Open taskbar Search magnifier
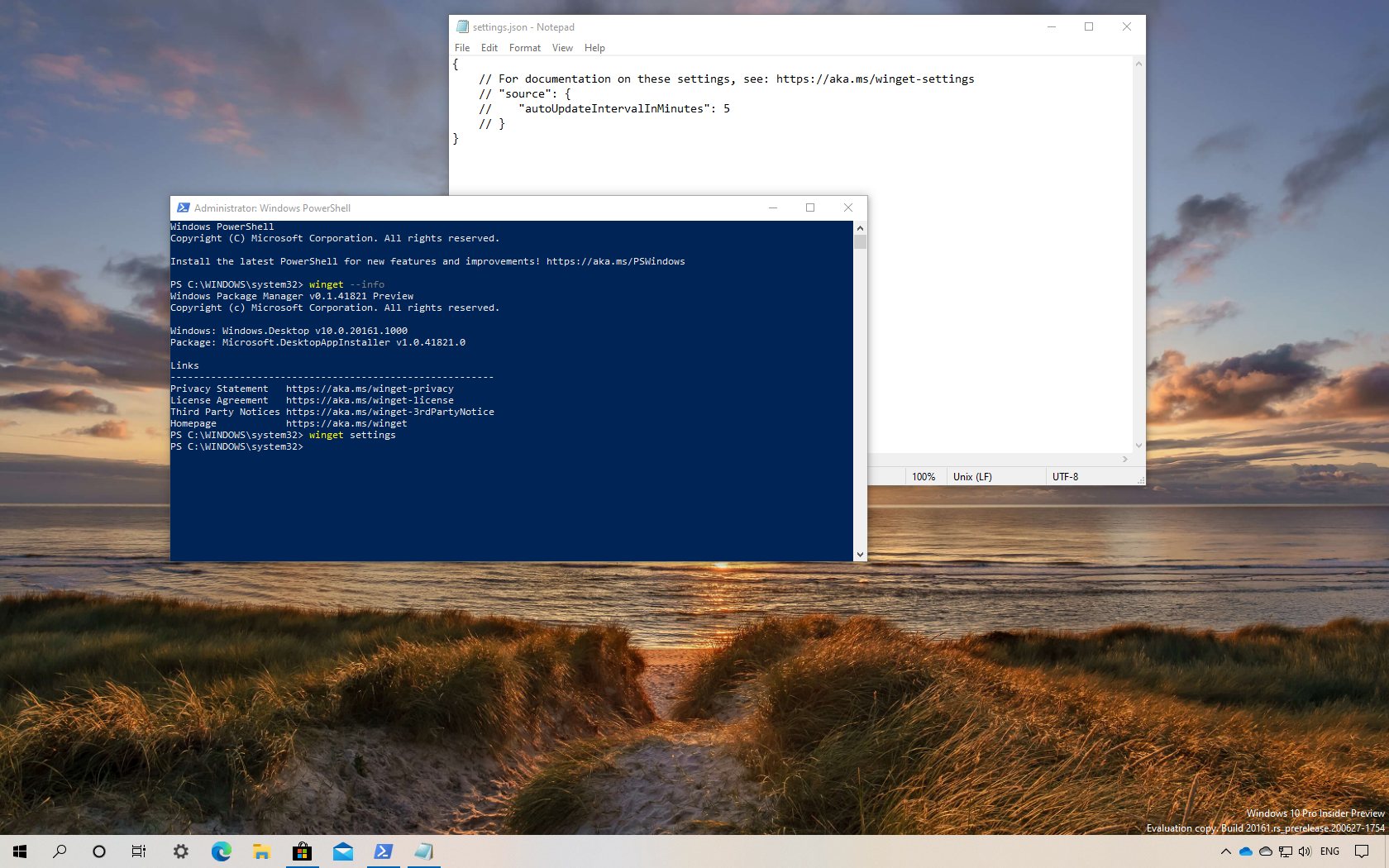The image size is (1389, 868). pyautogui.click(x=60, y=851)
